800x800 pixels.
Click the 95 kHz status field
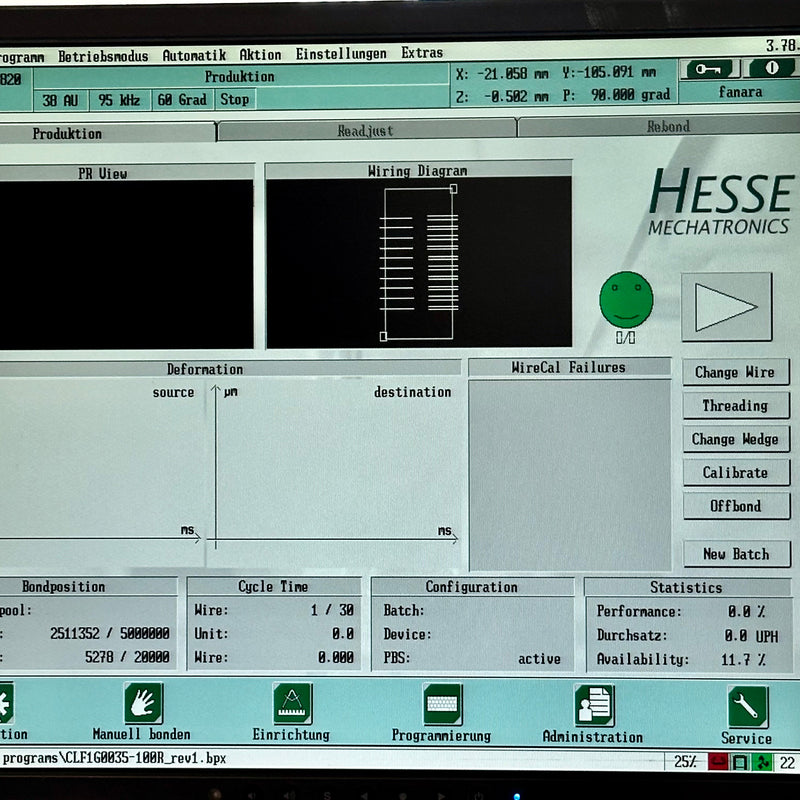(x=119, y=100)
